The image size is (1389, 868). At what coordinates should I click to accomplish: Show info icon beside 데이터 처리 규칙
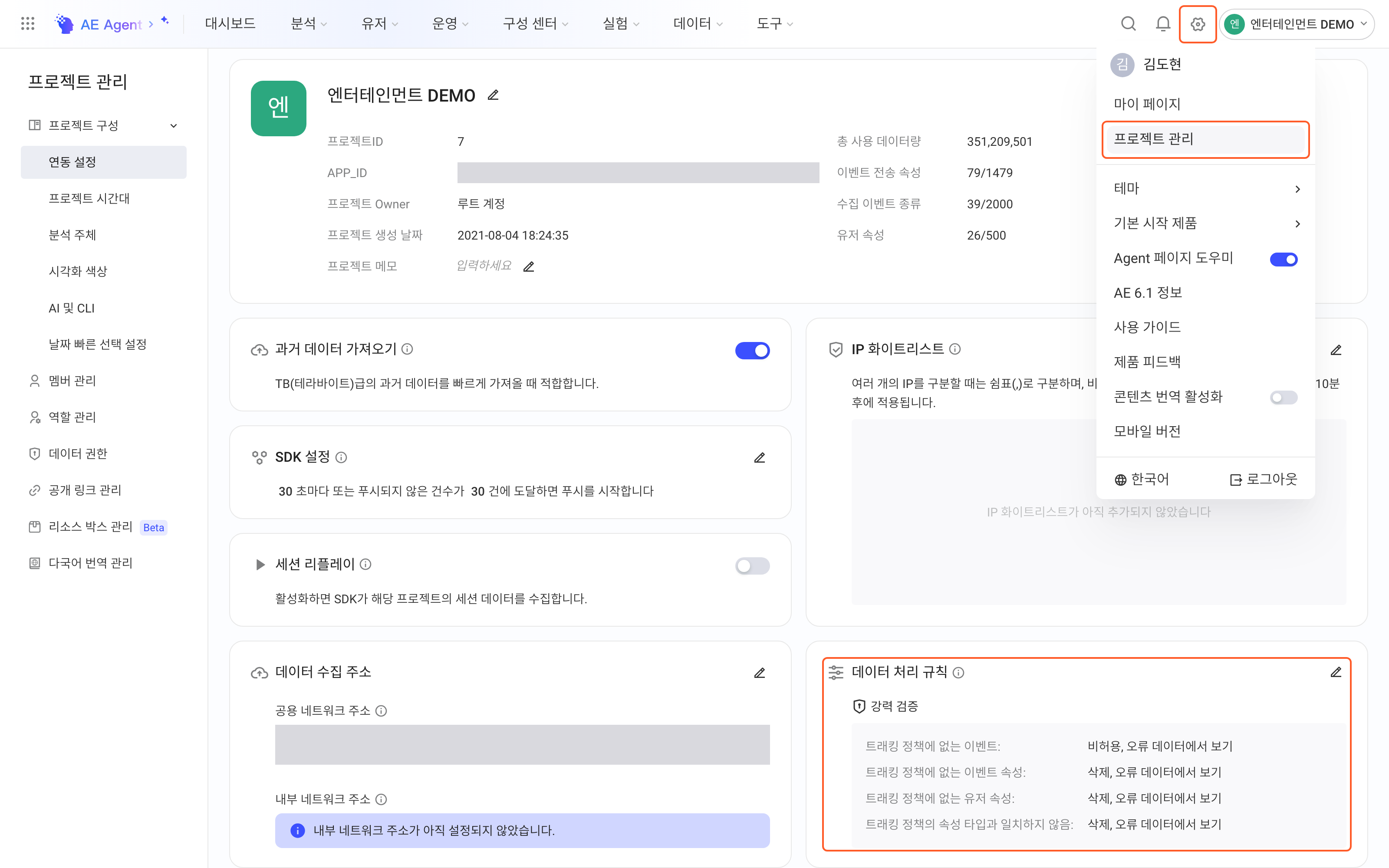958,672
